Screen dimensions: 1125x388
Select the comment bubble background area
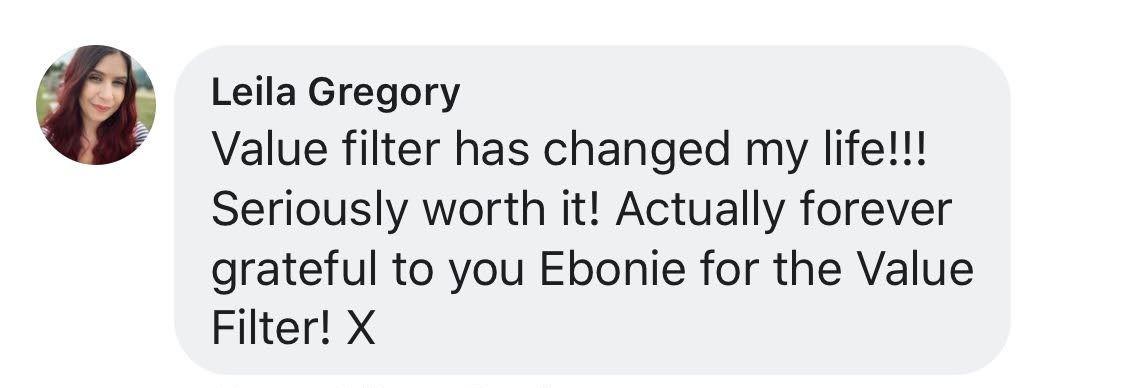[x=592, y=209]
